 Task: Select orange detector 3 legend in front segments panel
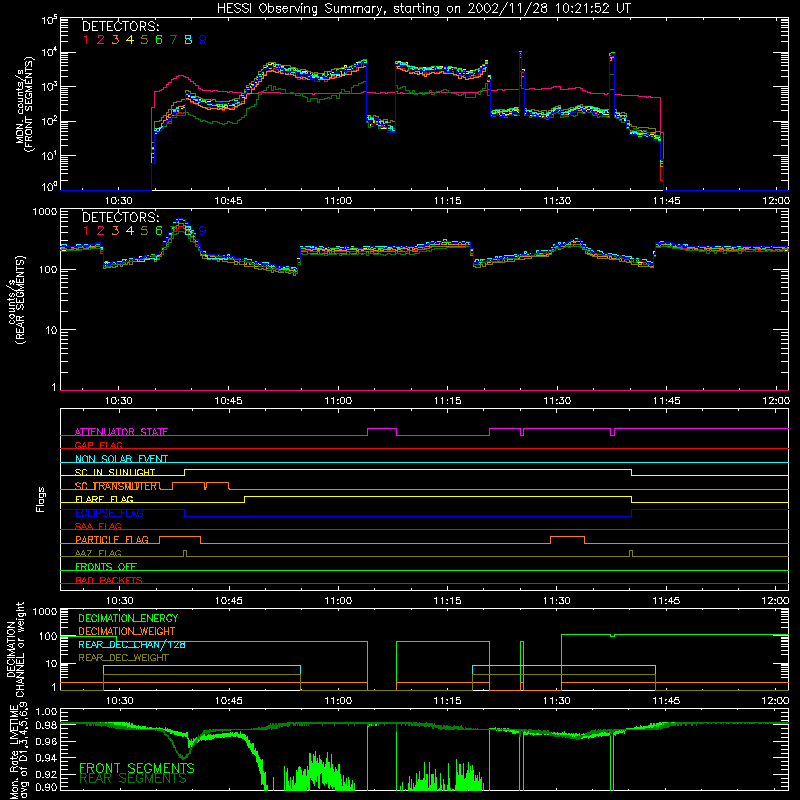115,40
